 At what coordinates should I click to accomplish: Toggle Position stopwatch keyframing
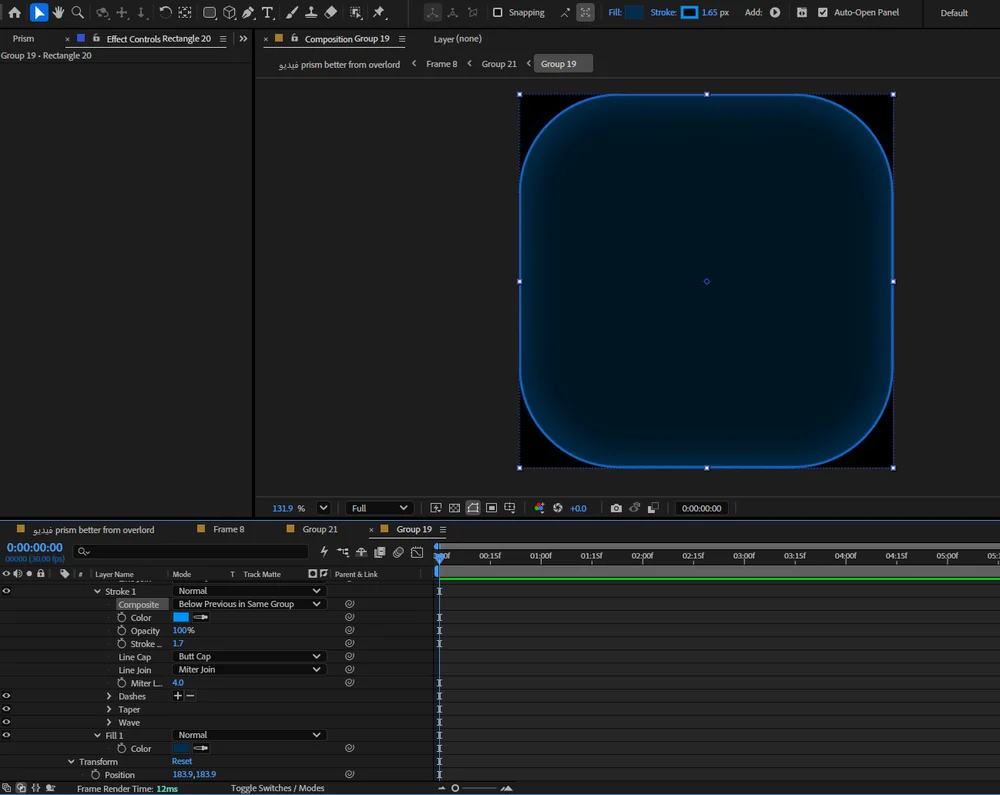pos(96,774)
